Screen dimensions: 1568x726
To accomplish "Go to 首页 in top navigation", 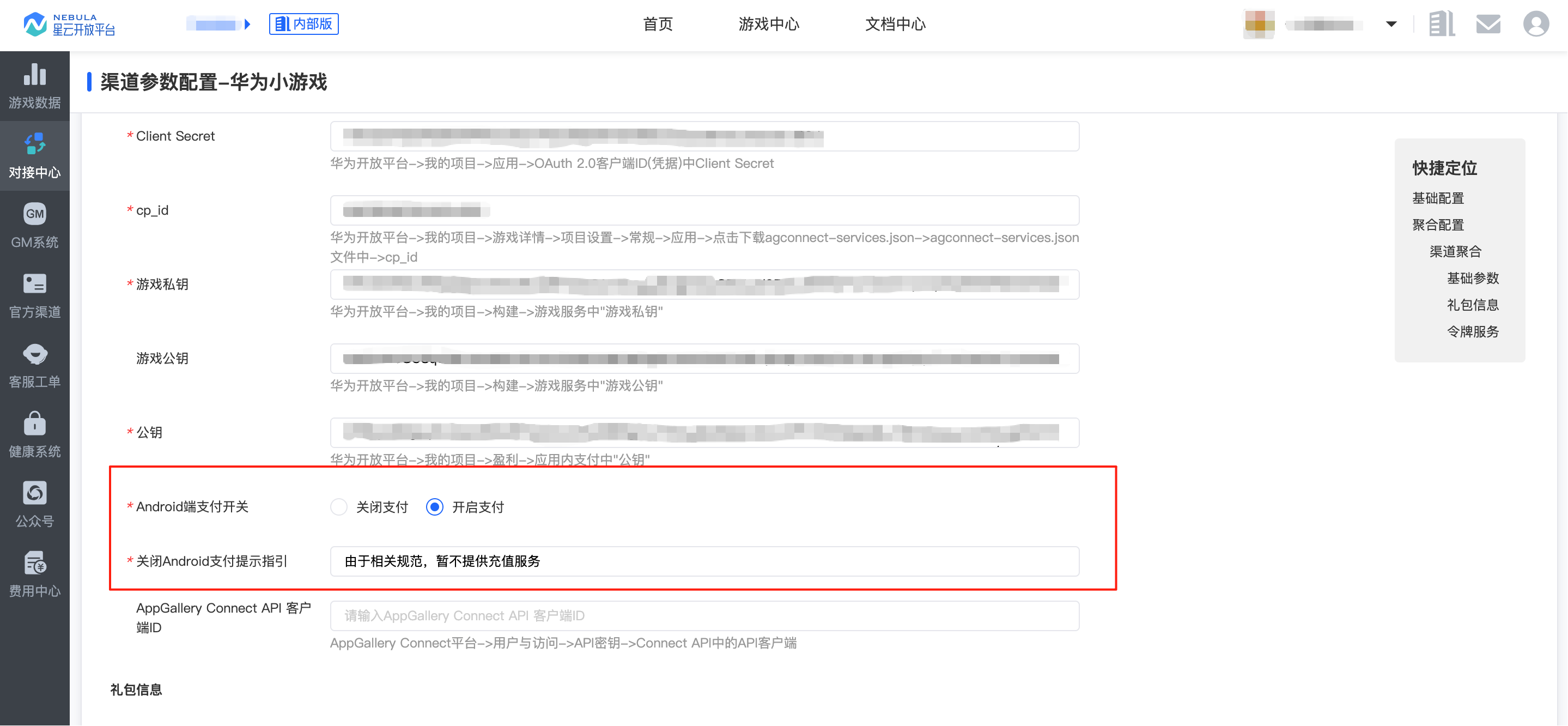I will point(658,25).
